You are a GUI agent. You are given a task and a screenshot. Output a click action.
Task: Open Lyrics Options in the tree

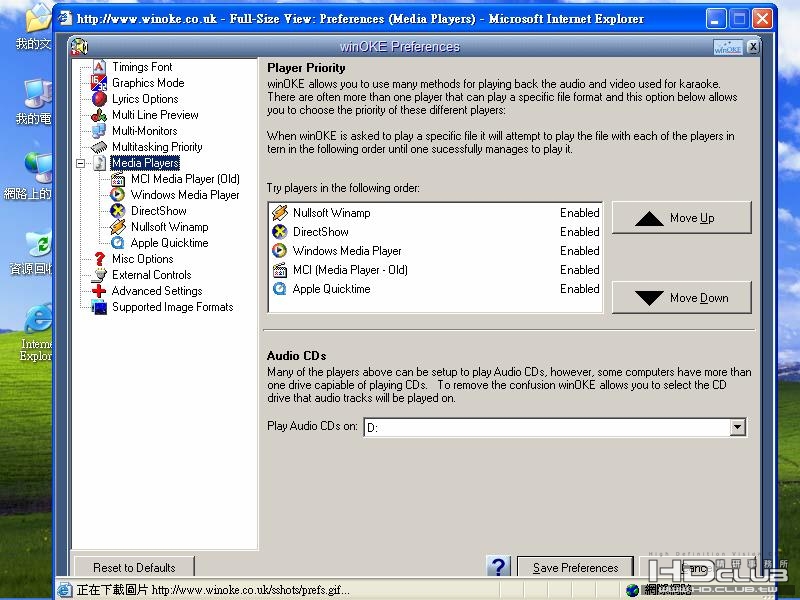145,99
